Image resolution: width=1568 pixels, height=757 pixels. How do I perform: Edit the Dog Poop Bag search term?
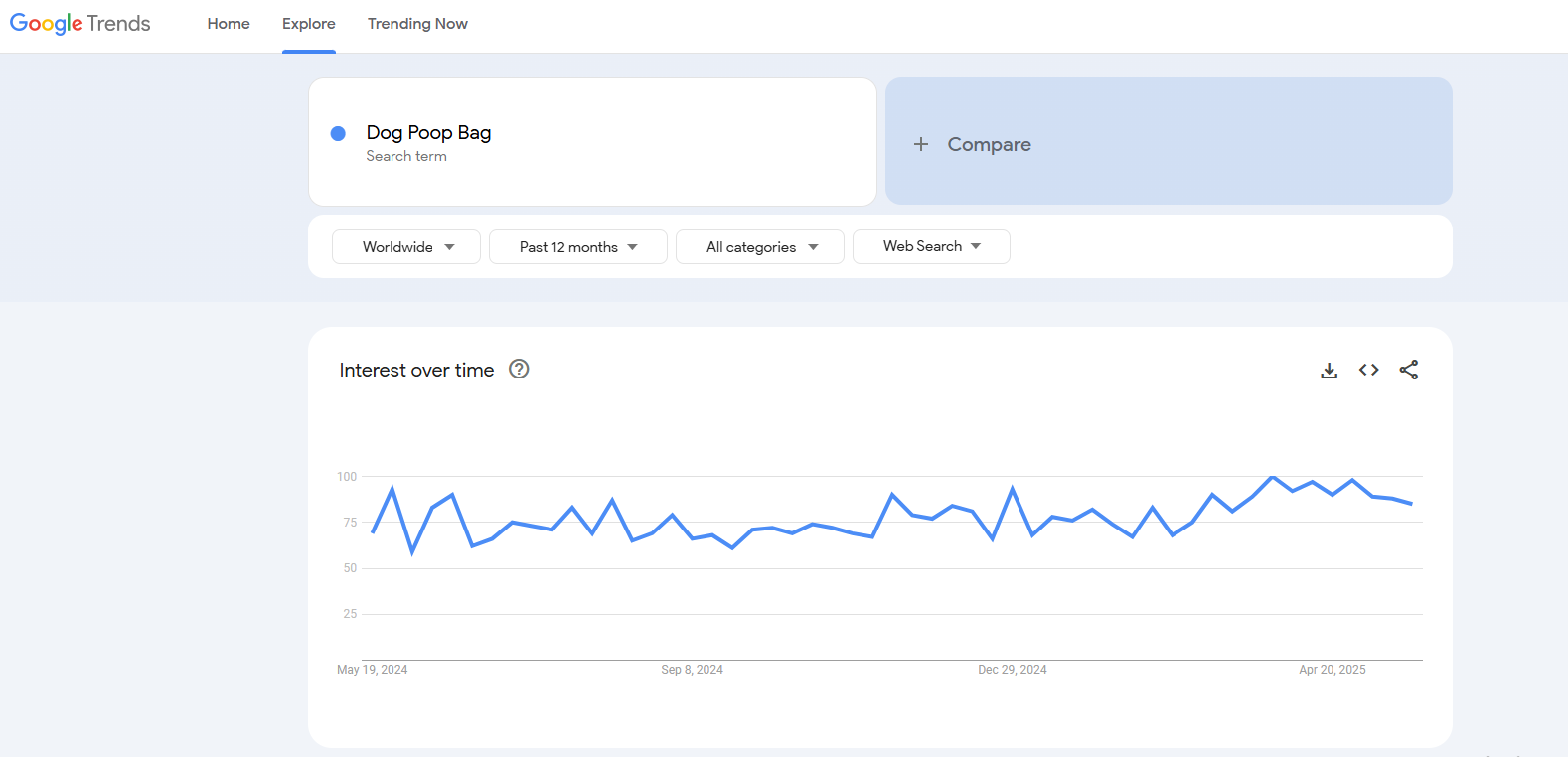pos(428,132)
